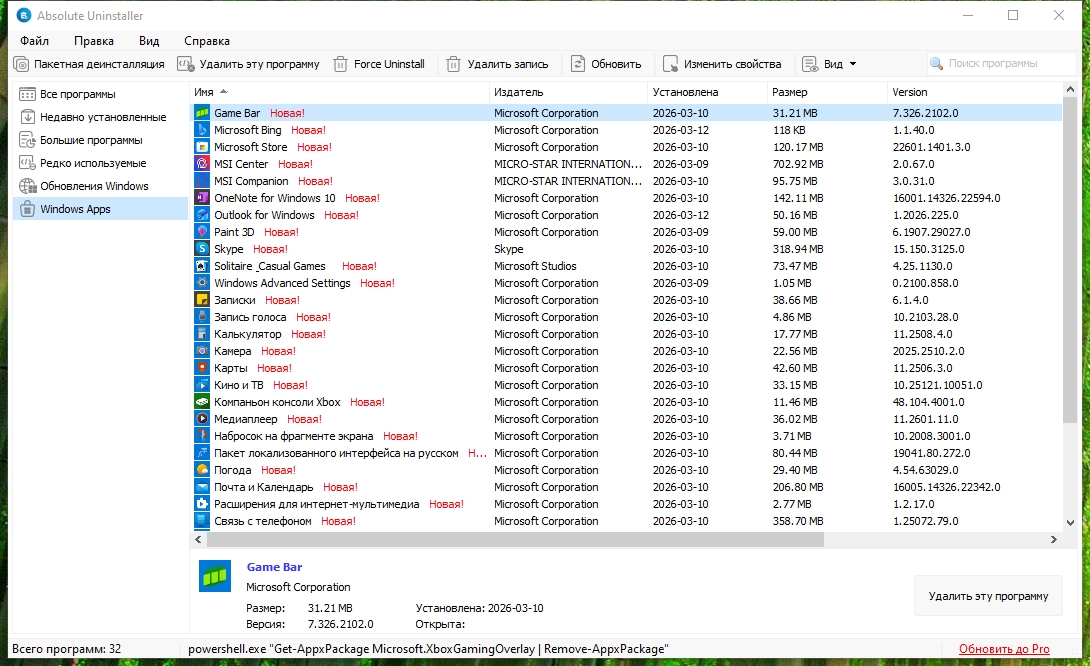Click the OneNote for Windows 10 icon

[202, 198]
